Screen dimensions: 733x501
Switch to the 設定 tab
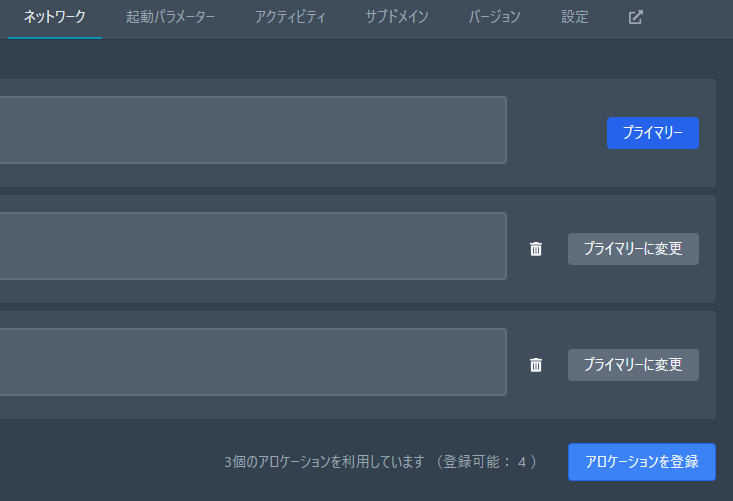575,17
